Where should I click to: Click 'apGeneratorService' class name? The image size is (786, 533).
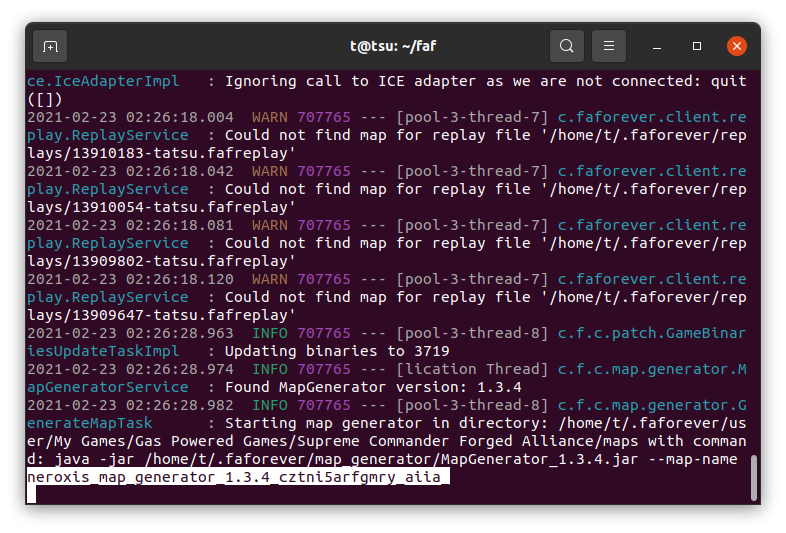point(107,387)
